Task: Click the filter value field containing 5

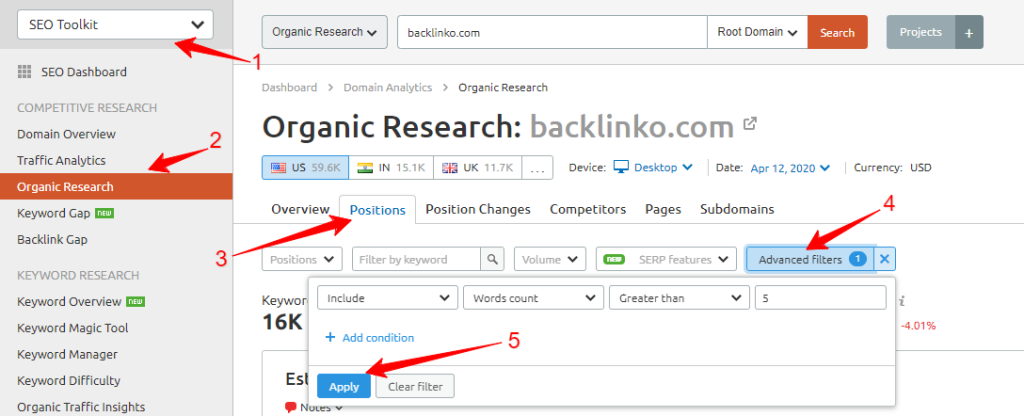Action: click(820, 298)
